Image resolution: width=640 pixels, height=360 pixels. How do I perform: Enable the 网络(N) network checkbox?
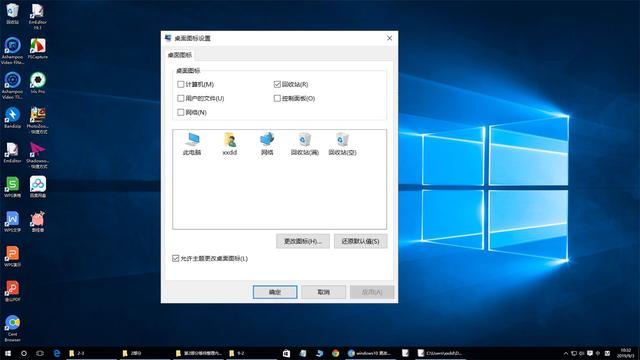coord(181,112)
